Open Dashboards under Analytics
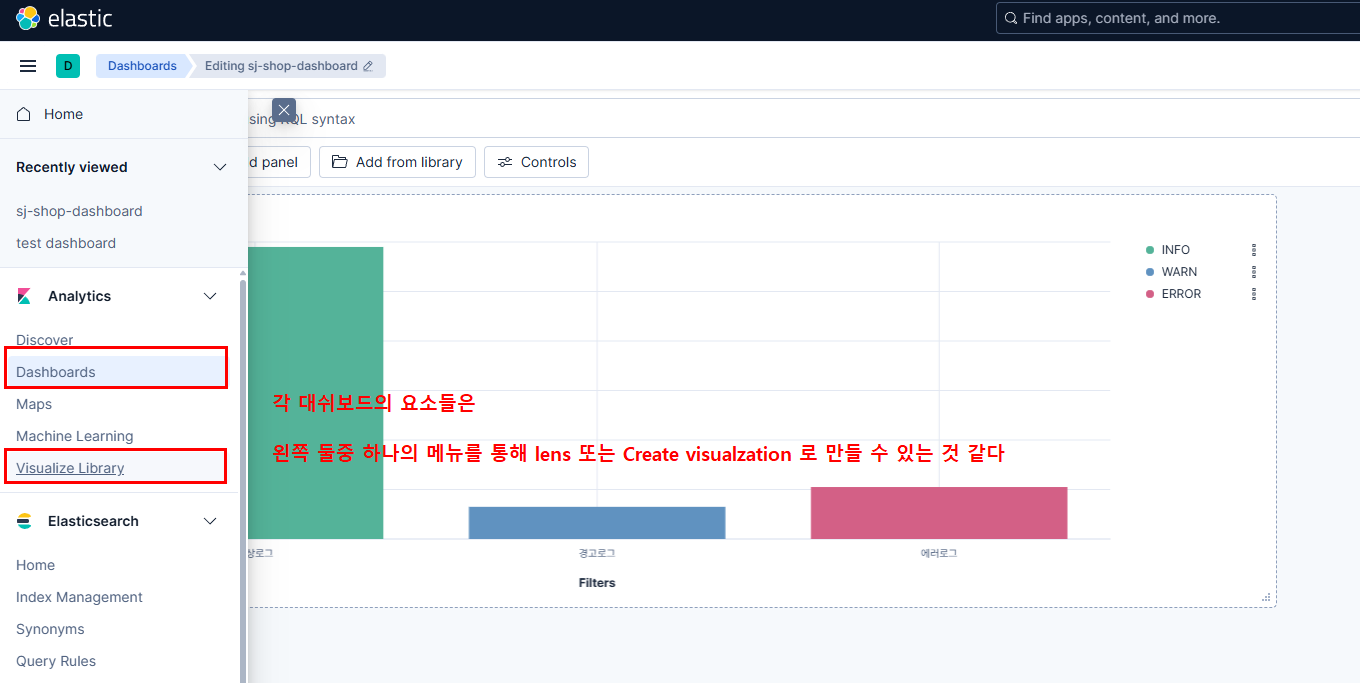The image size is (1360, 683). click(x=56, y=372)
